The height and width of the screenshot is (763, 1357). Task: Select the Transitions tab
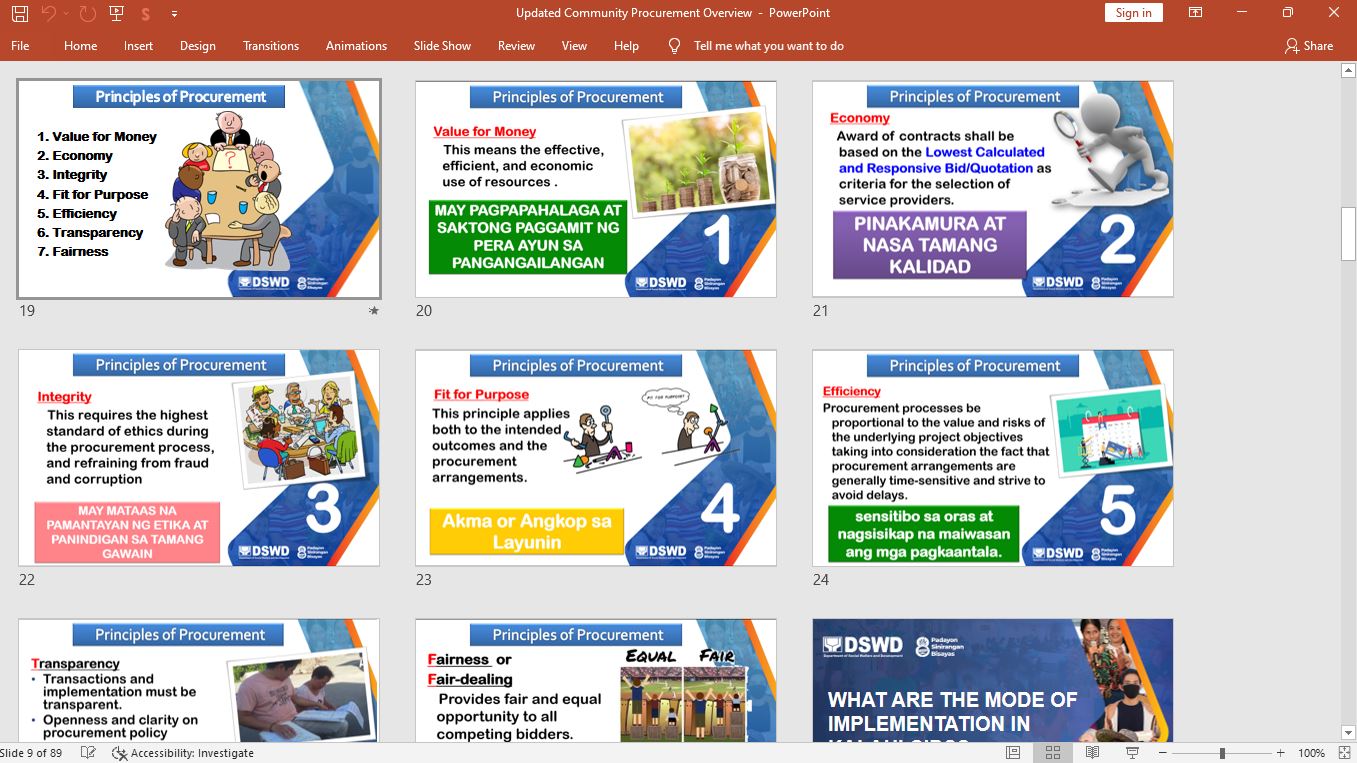point(271,46)
